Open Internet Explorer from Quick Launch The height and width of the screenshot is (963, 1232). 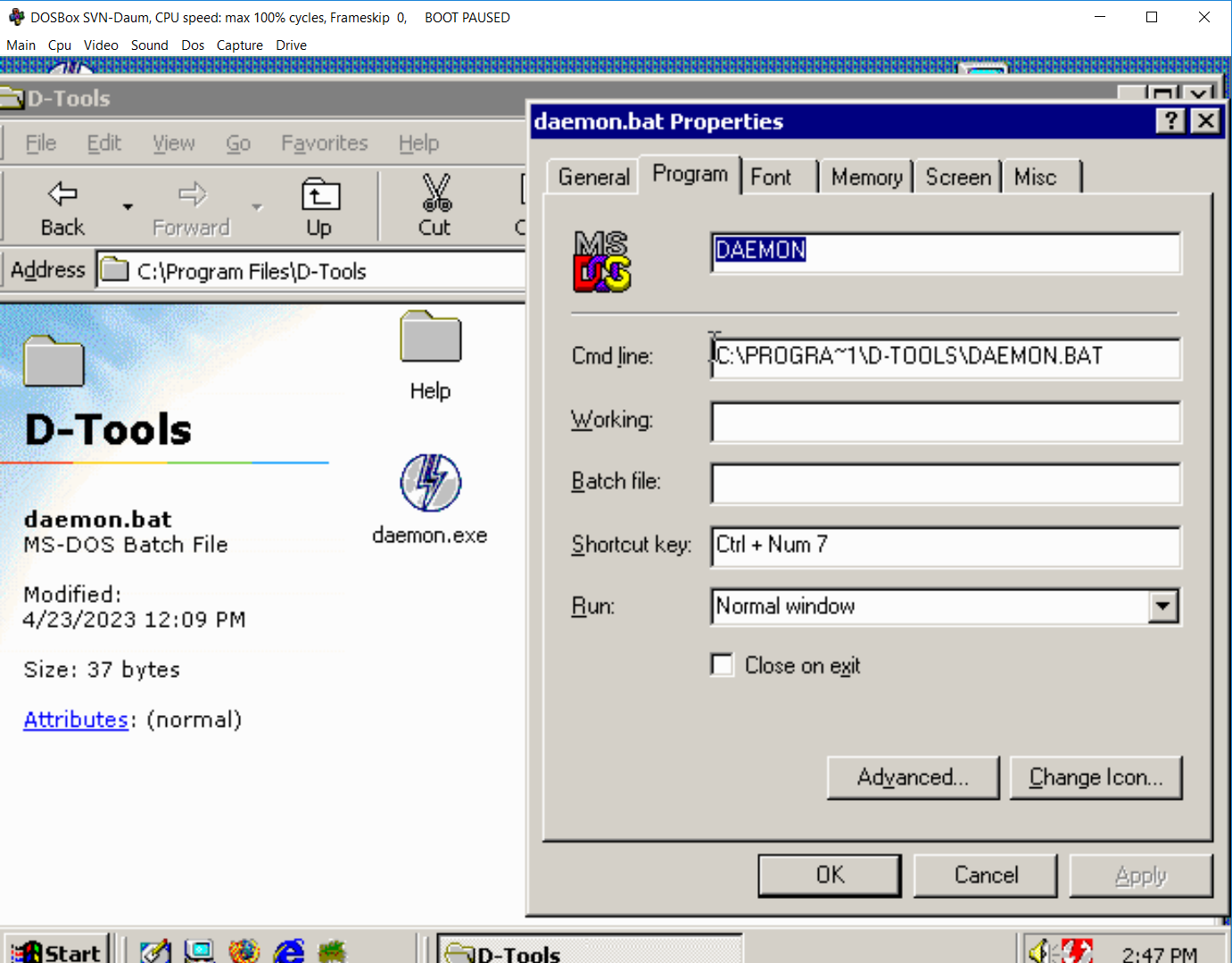point(289,951)
